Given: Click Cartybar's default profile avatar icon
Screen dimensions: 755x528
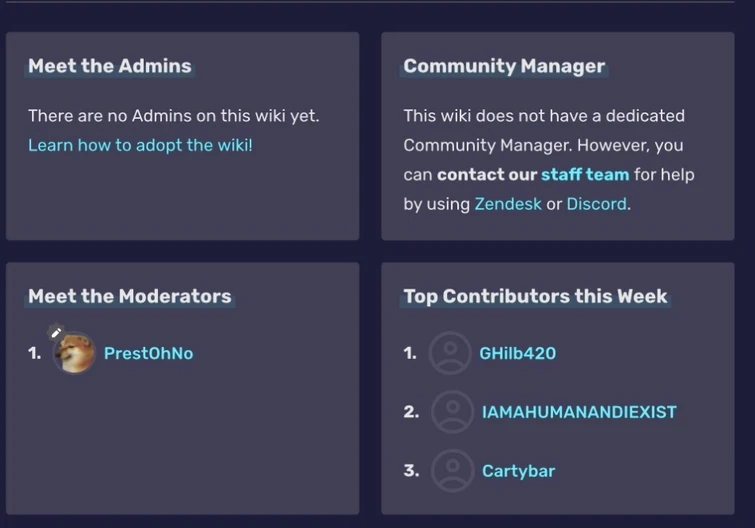Looking at the screenshot, I should point(452,471).
